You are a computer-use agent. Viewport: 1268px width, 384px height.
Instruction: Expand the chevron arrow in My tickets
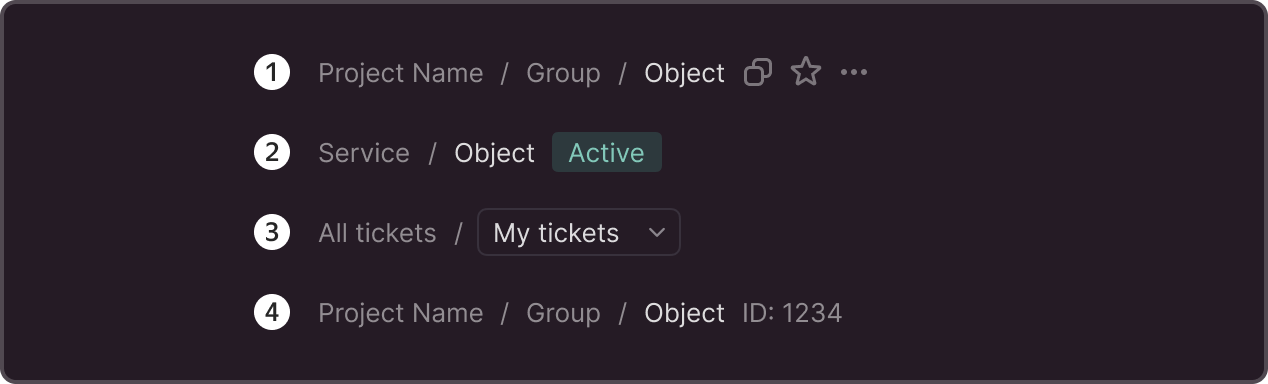[x=657, y=233]
